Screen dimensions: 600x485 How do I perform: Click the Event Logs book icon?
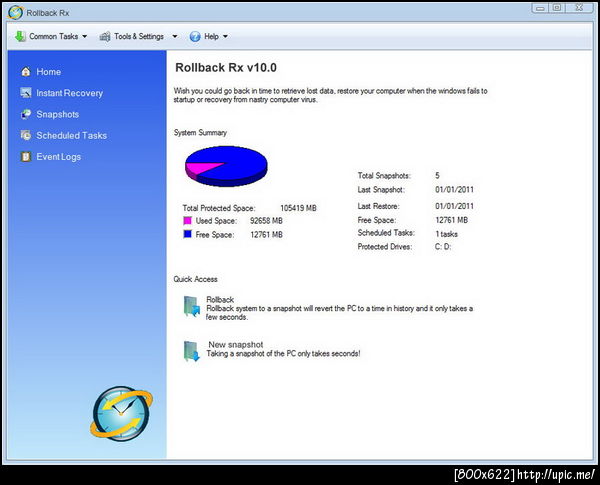pyautogui.click(x=26, y=157)
